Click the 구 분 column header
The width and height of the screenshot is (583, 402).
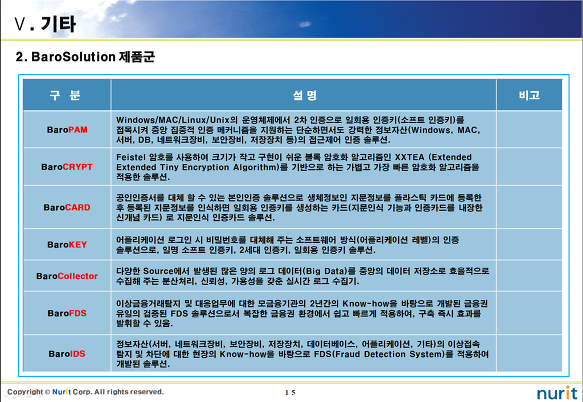65,95
